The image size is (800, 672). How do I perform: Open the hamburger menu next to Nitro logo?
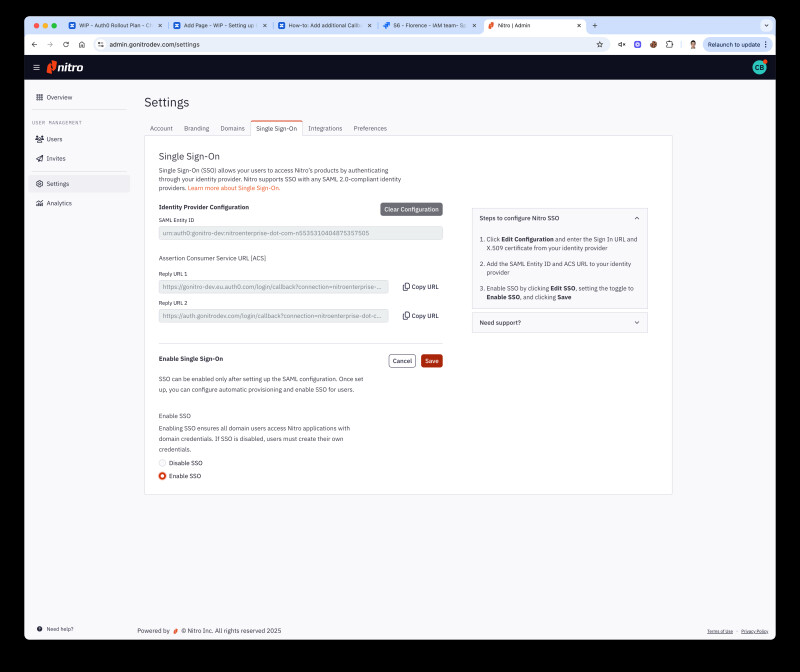(x=37, y=67)
